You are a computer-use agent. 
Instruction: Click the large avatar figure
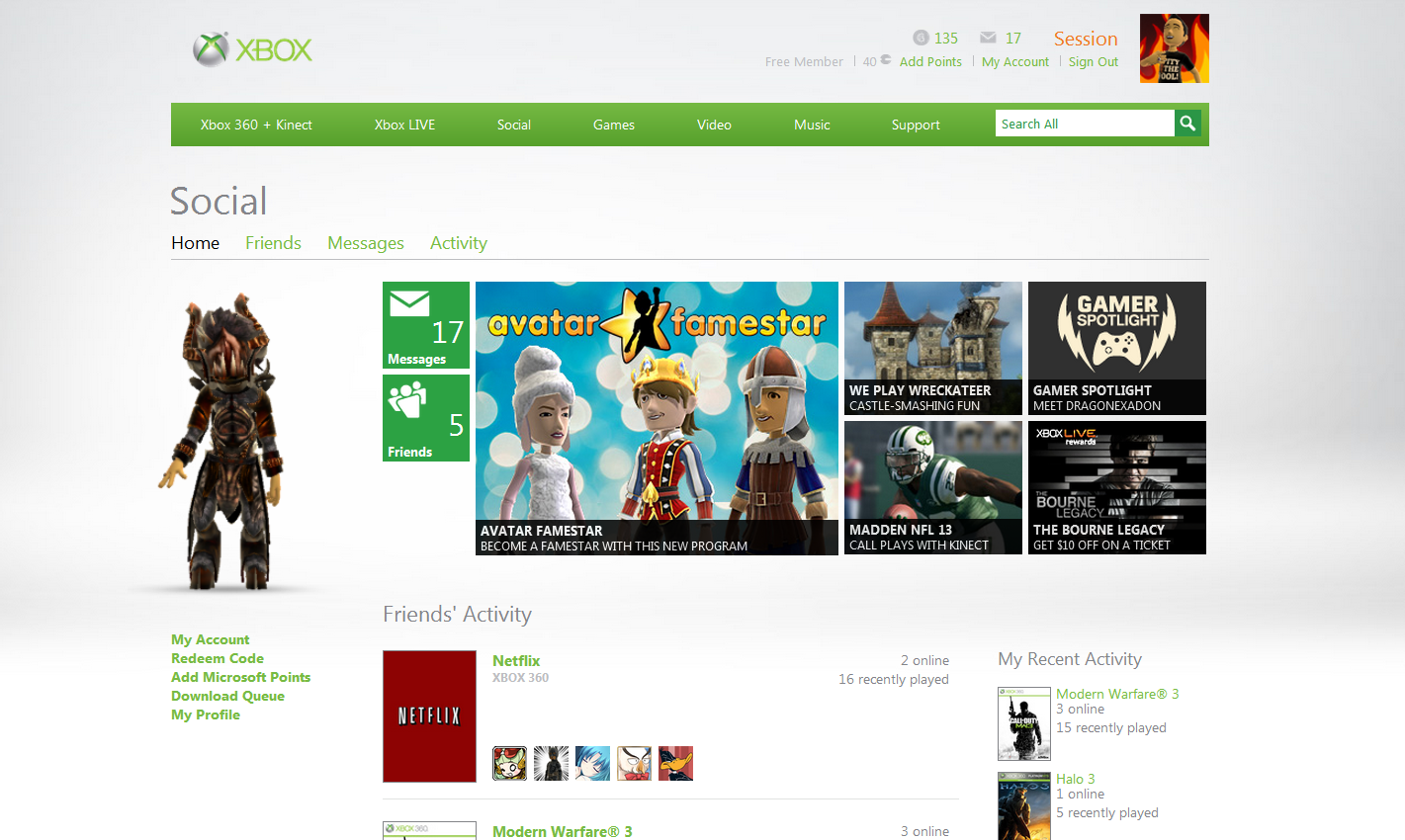click(221, 440)
